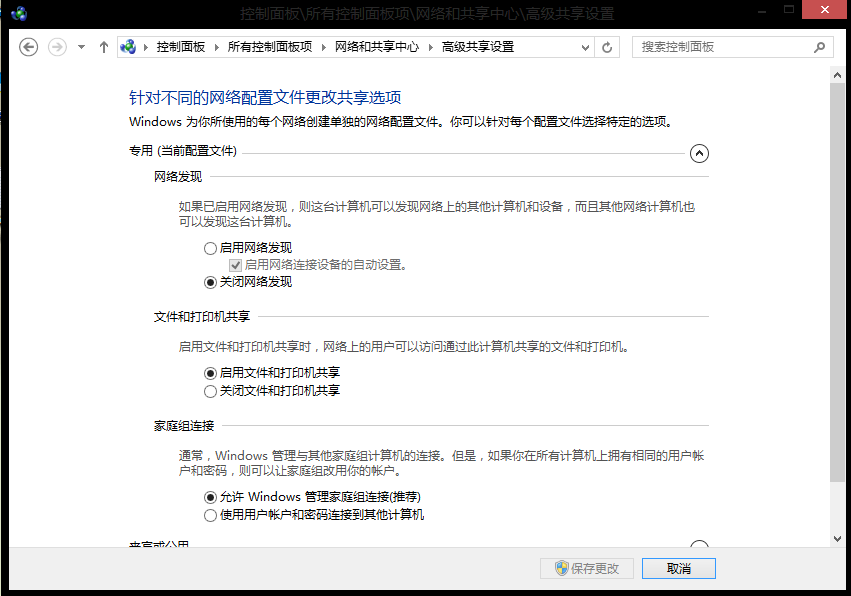Expand the chevron after 所有控制面板项 breadcrumb

323,47
